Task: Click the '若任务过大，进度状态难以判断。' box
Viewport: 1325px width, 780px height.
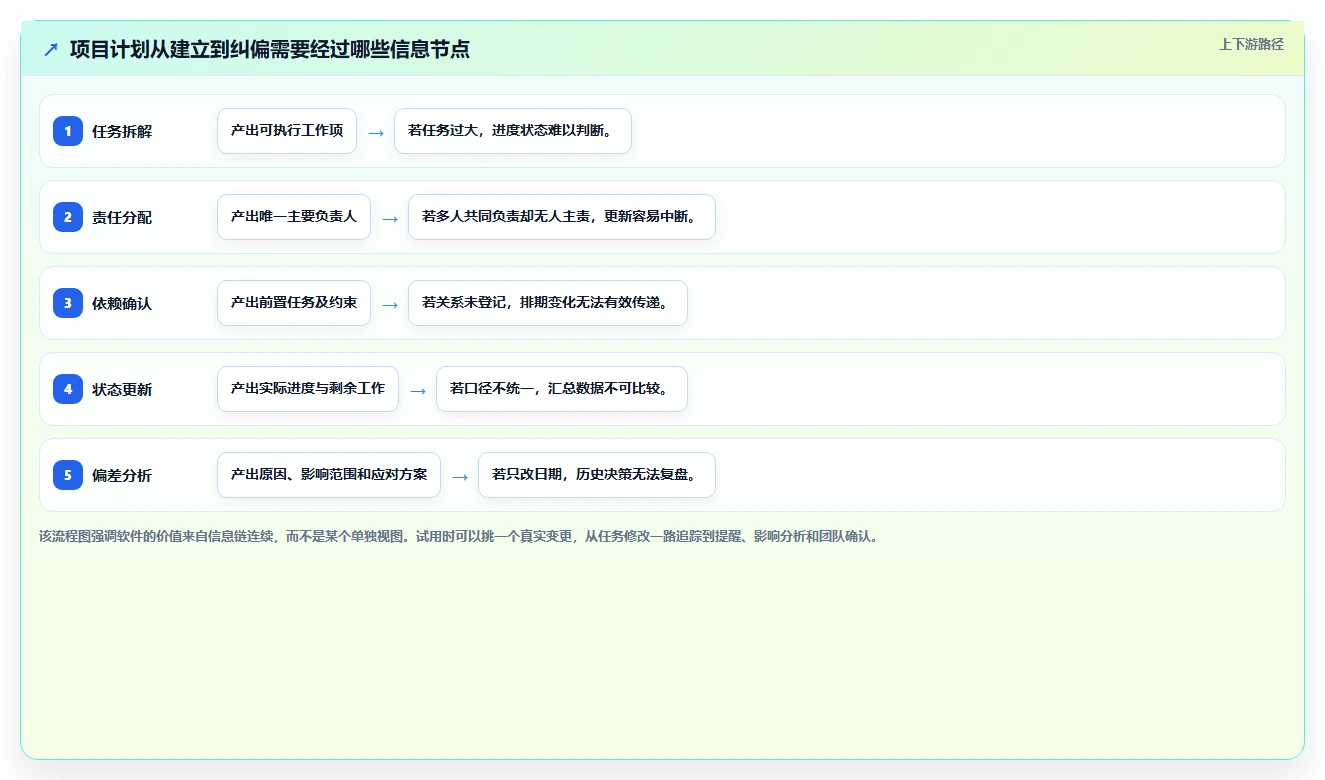Action: (513, 131)
